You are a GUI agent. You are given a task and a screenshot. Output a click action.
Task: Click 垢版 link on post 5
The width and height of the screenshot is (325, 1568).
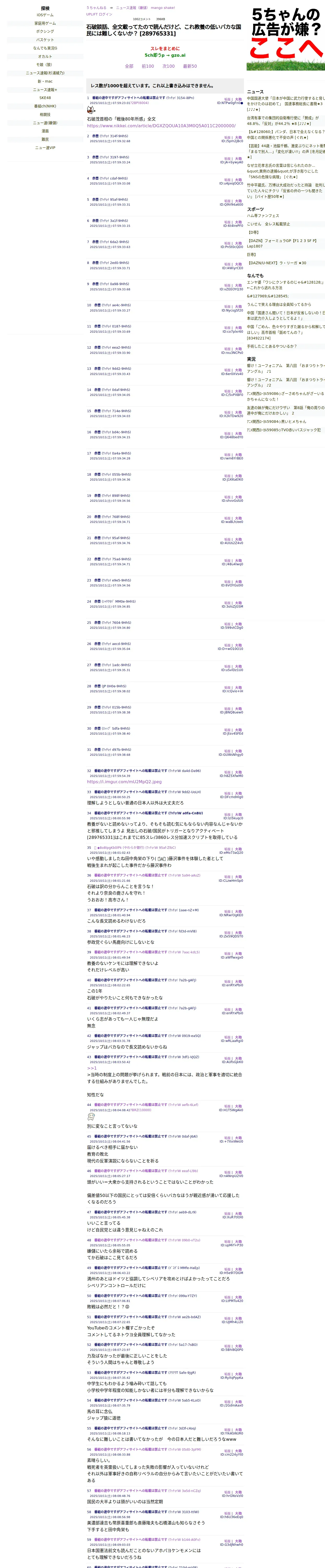(x=228, y=201)
